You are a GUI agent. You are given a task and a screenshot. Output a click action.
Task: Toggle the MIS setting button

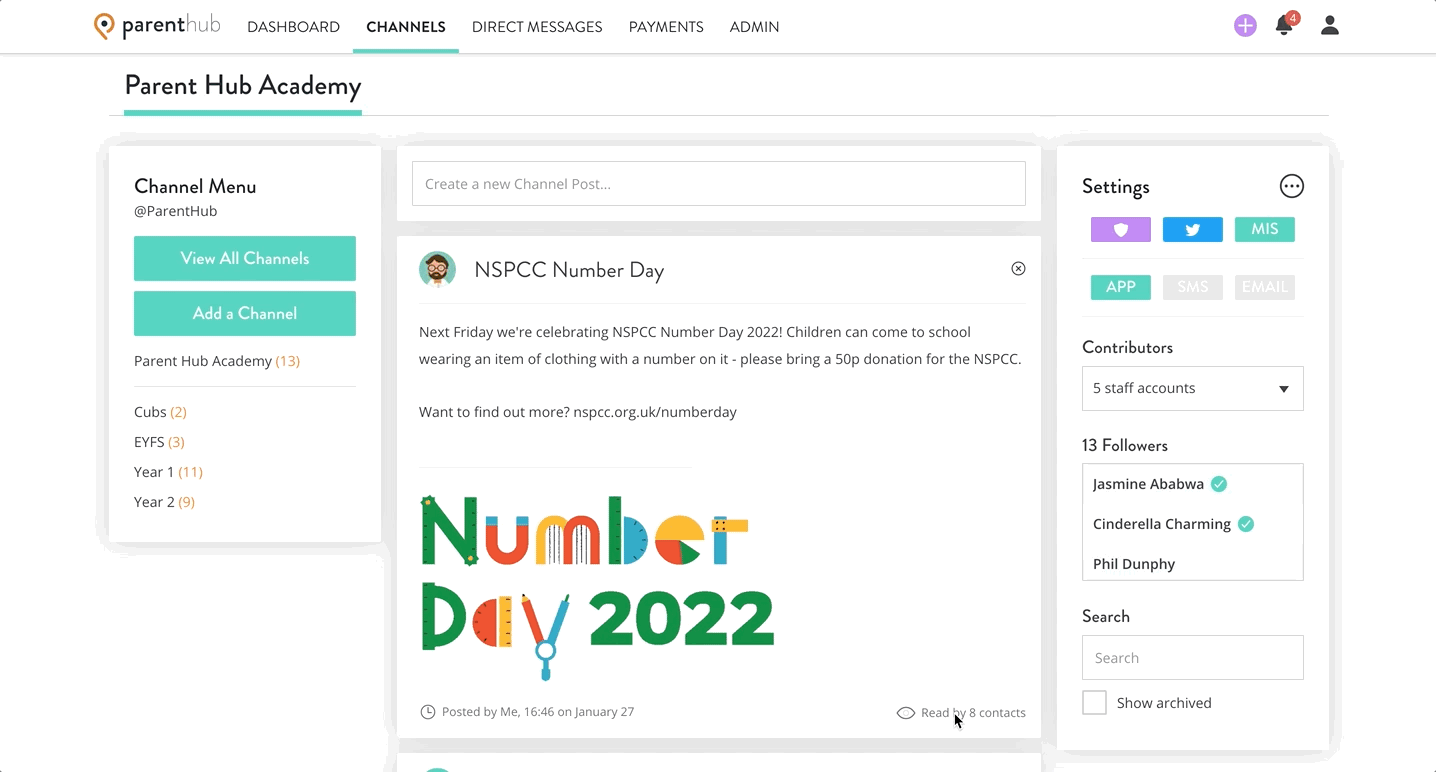[x=1265, y=230]
